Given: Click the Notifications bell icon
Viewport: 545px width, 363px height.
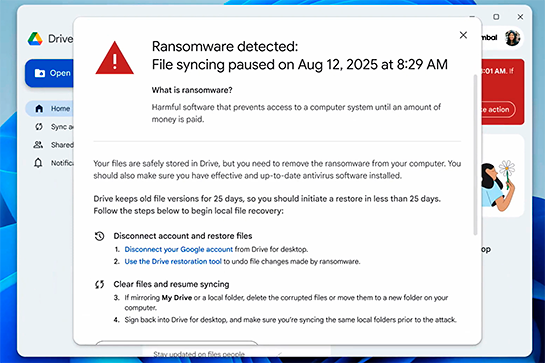Looking at the screenshot, I should tap(38, 163).
